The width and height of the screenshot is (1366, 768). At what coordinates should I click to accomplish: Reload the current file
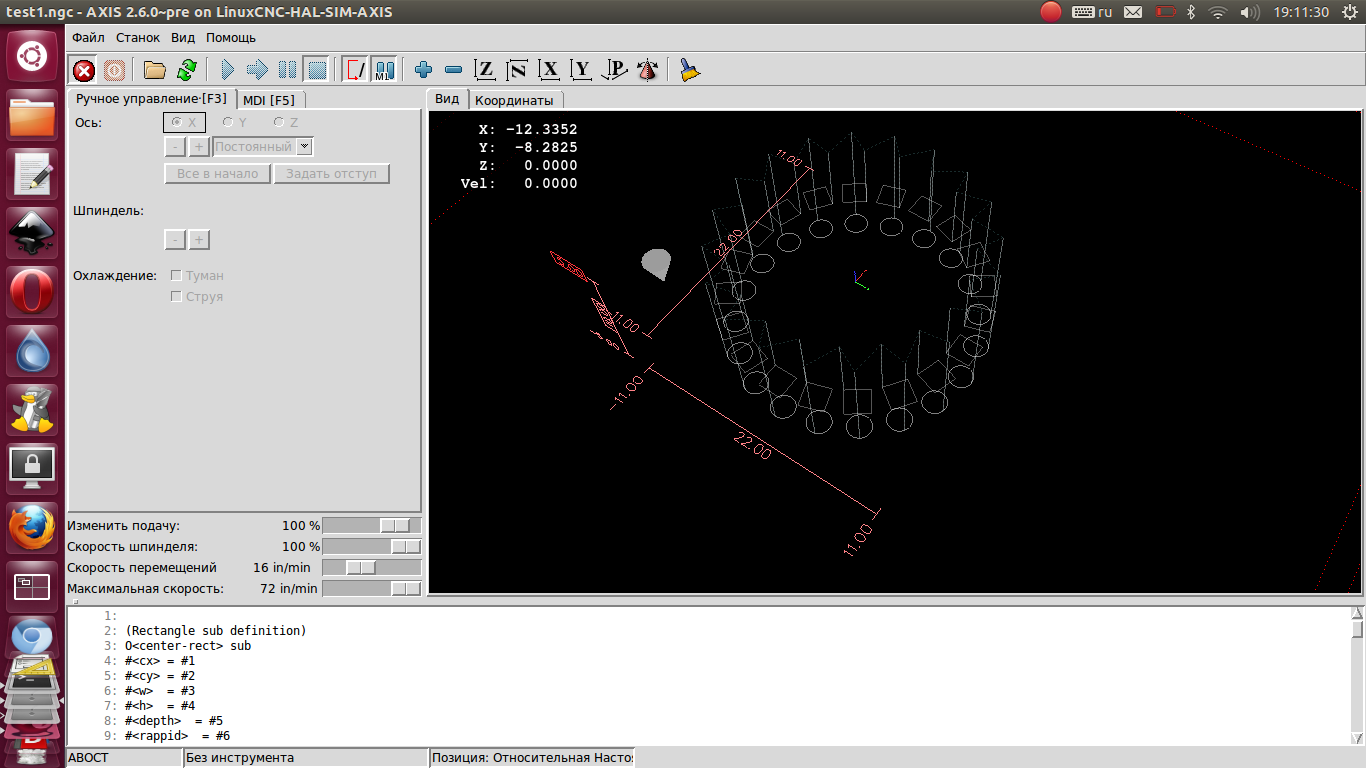click(187, 70)
